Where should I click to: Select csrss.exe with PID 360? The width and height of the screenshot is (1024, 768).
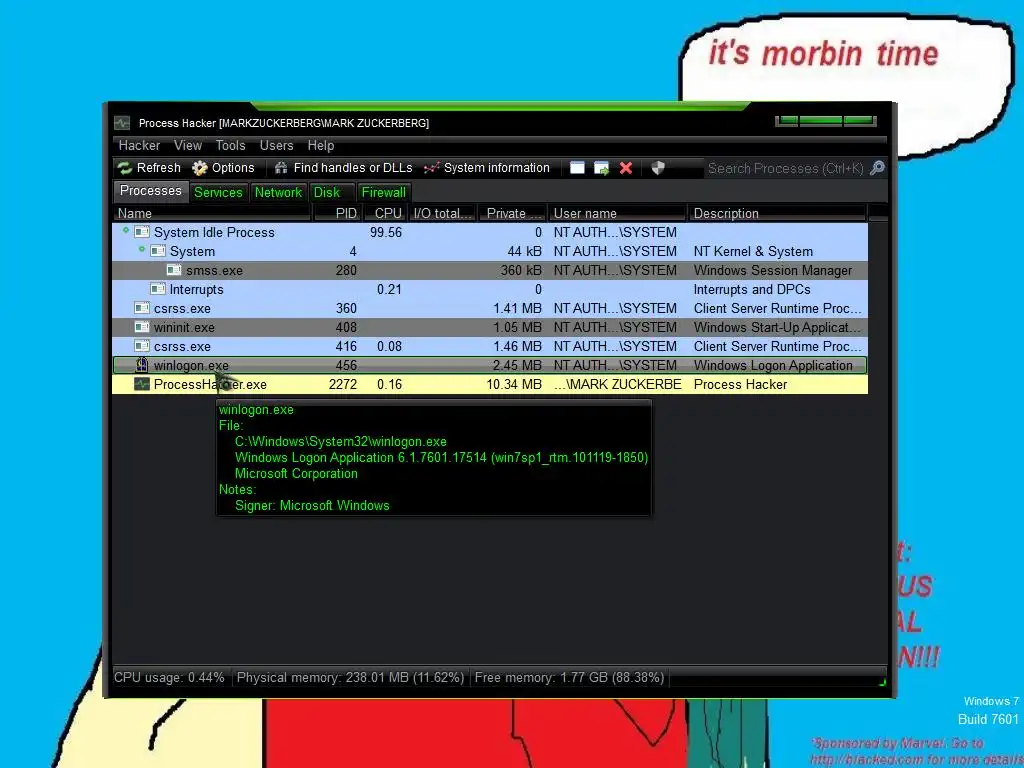pyautogui.click(x=490, y=308)
